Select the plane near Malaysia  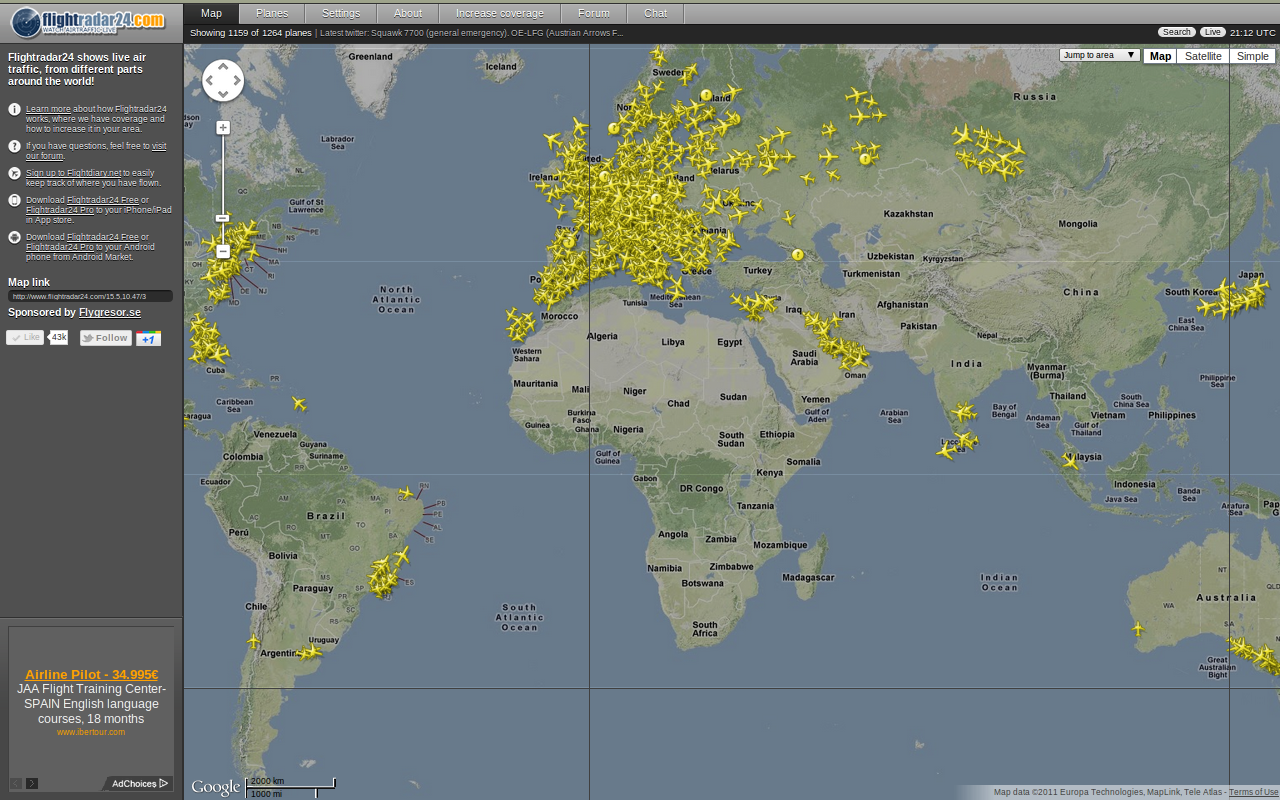tap(1071, 461)
